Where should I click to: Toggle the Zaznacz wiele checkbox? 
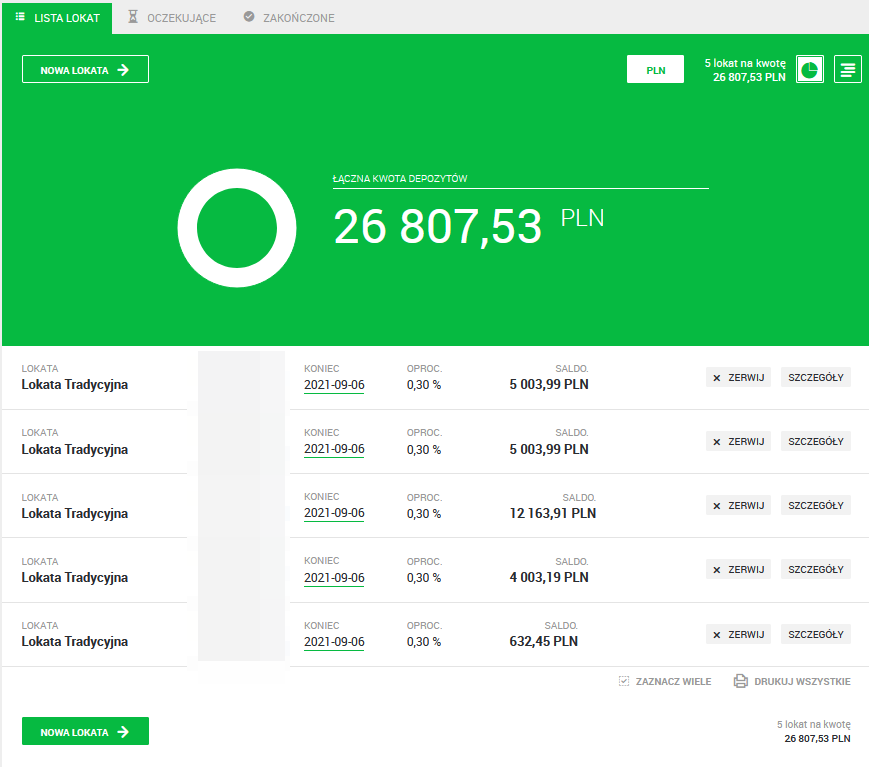(x=624, y=681)
